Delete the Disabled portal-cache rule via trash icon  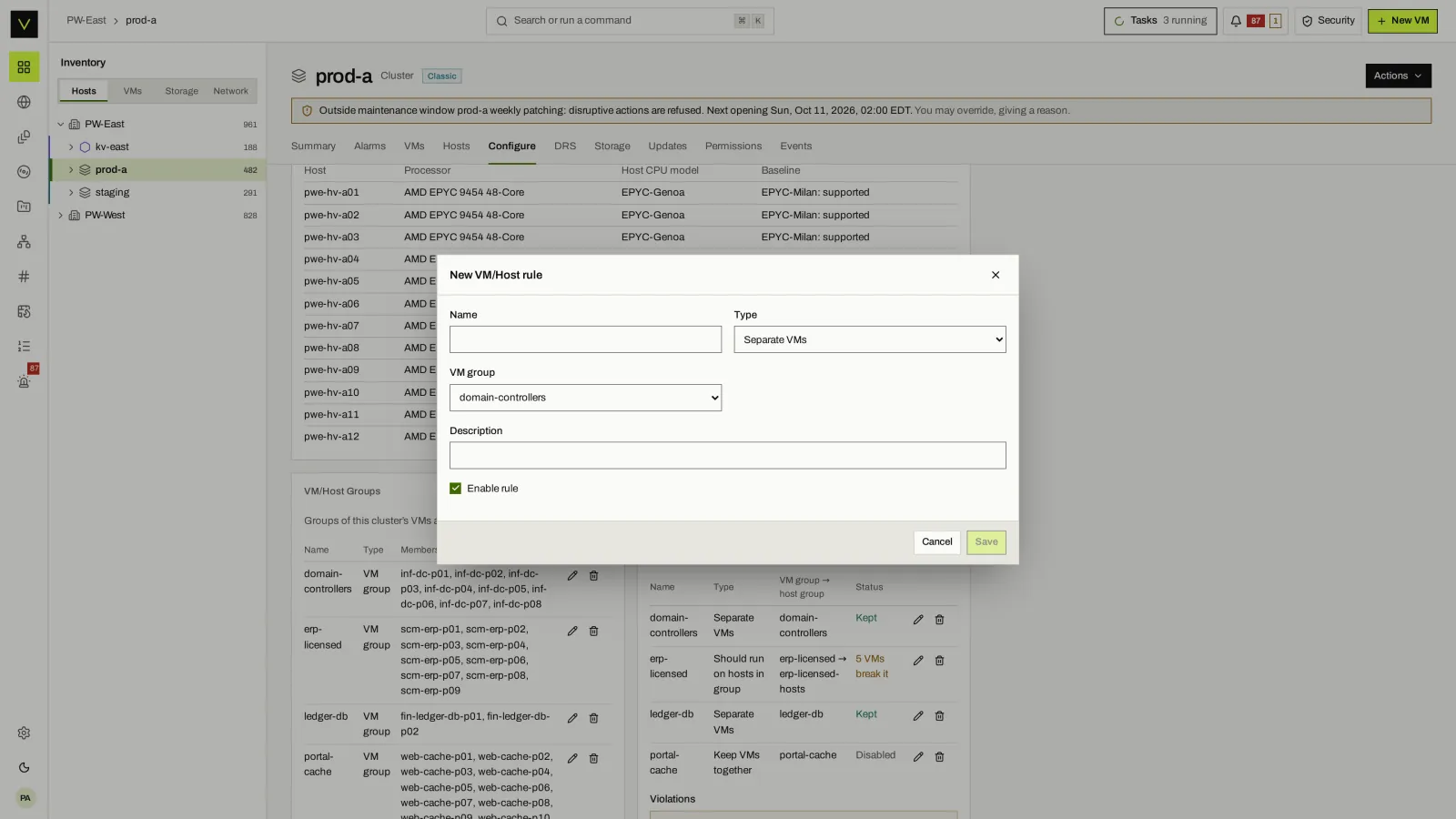coord(939,756)
